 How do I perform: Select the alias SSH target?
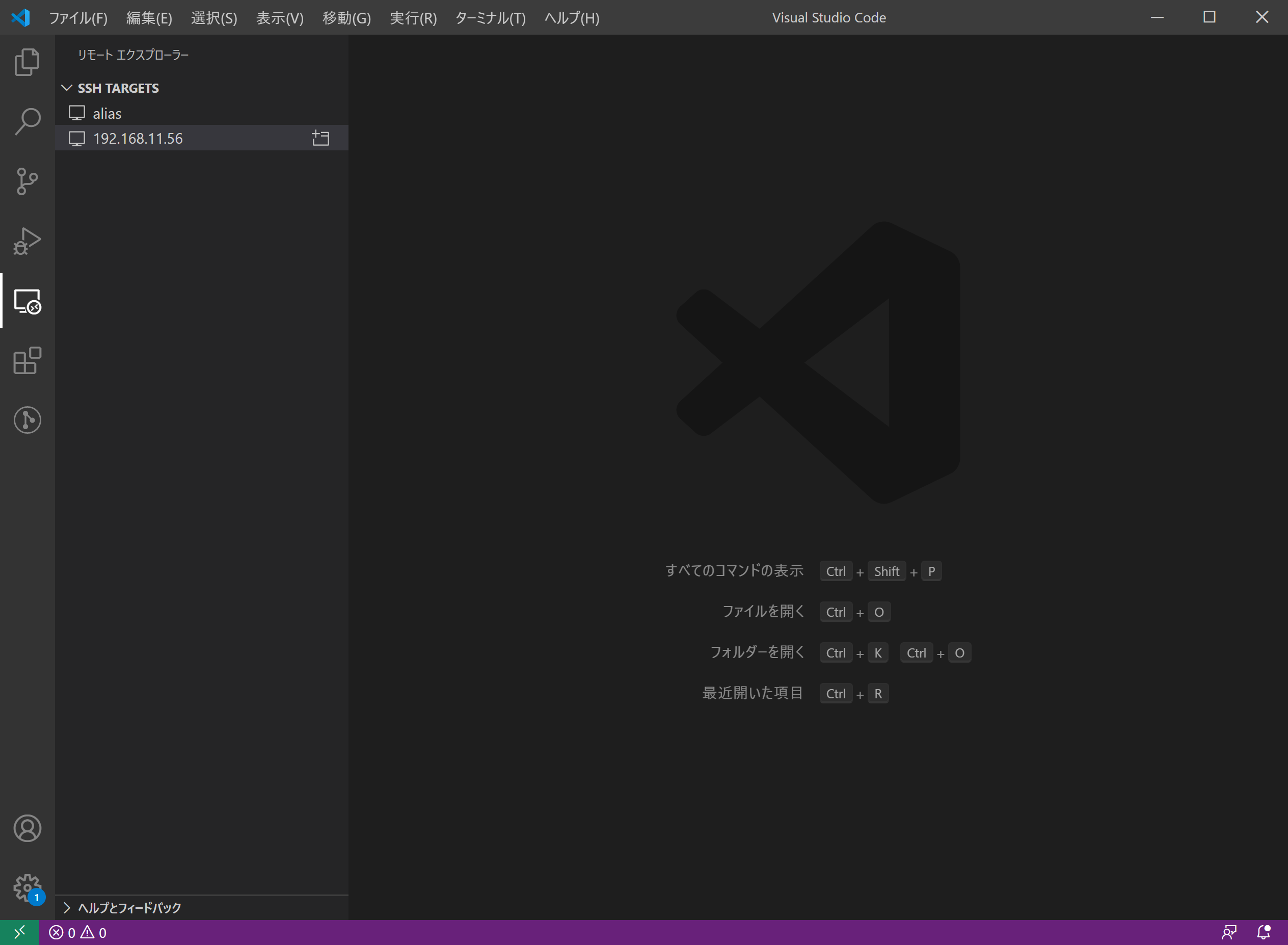click(x=201, y=113)
